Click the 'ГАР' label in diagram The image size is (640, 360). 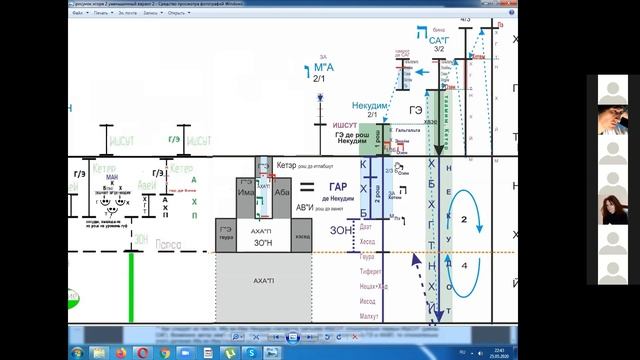tap(338, 187)
